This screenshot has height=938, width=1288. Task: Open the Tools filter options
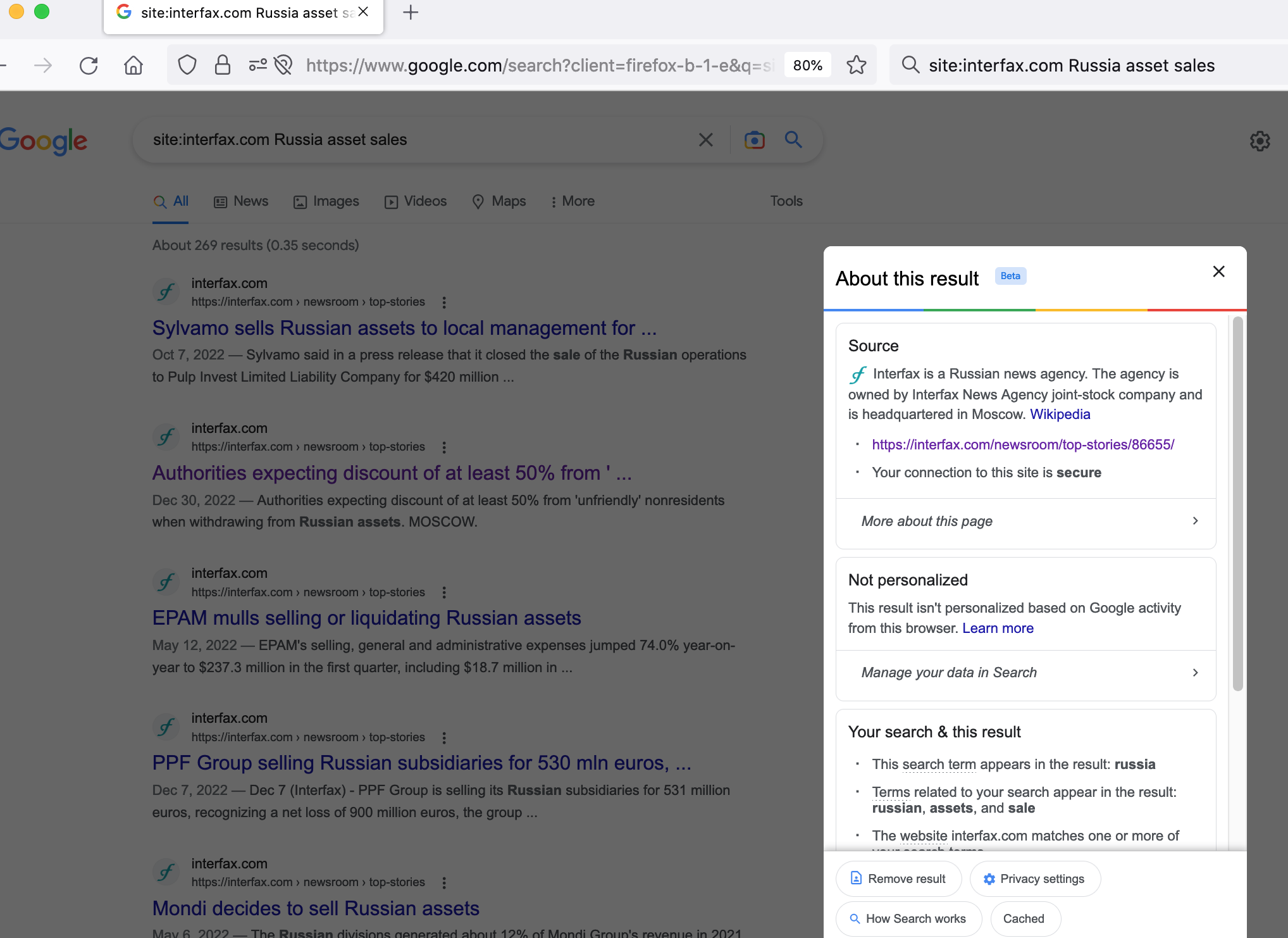(x=786, y=201)
